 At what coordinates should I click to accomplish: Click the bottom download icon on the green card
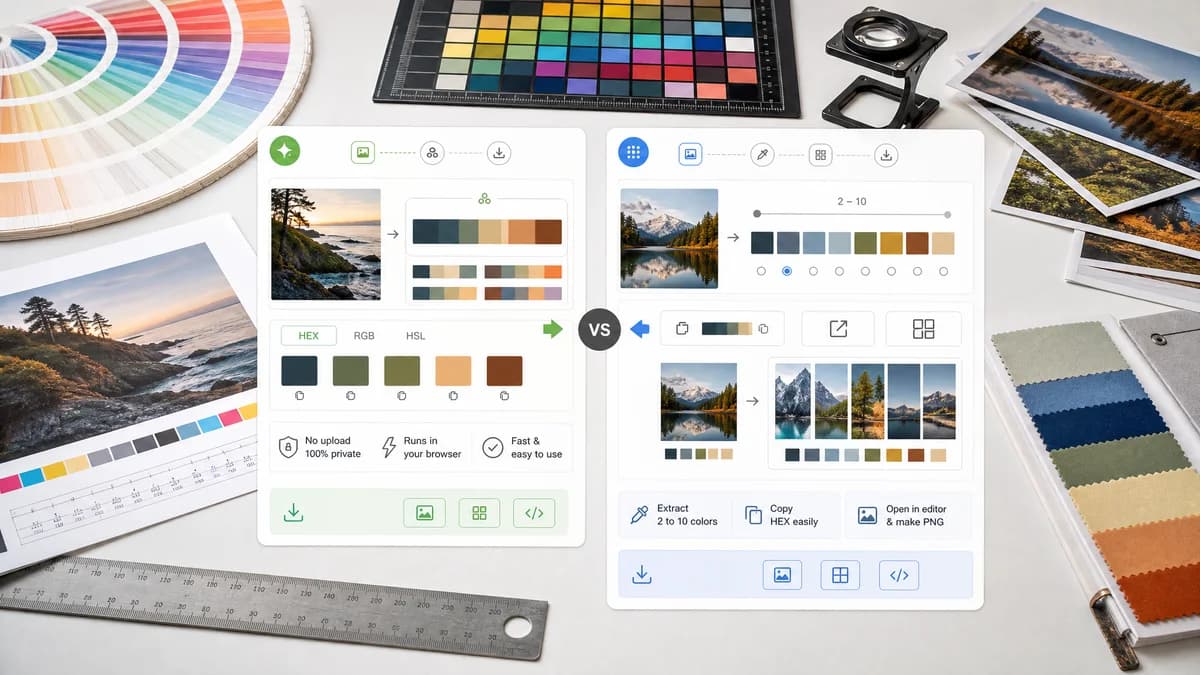[x=293, y=513]
